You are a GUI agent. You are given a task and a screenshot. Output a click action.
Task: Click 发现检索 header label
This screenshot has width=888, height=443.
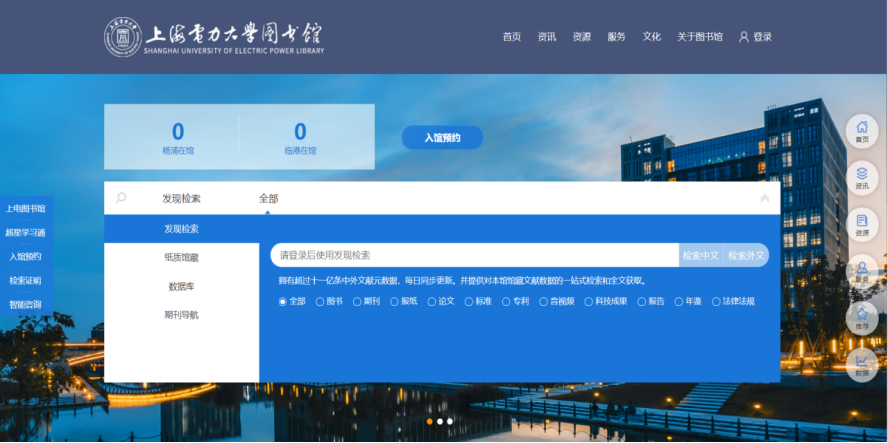(x=181, y=199)
